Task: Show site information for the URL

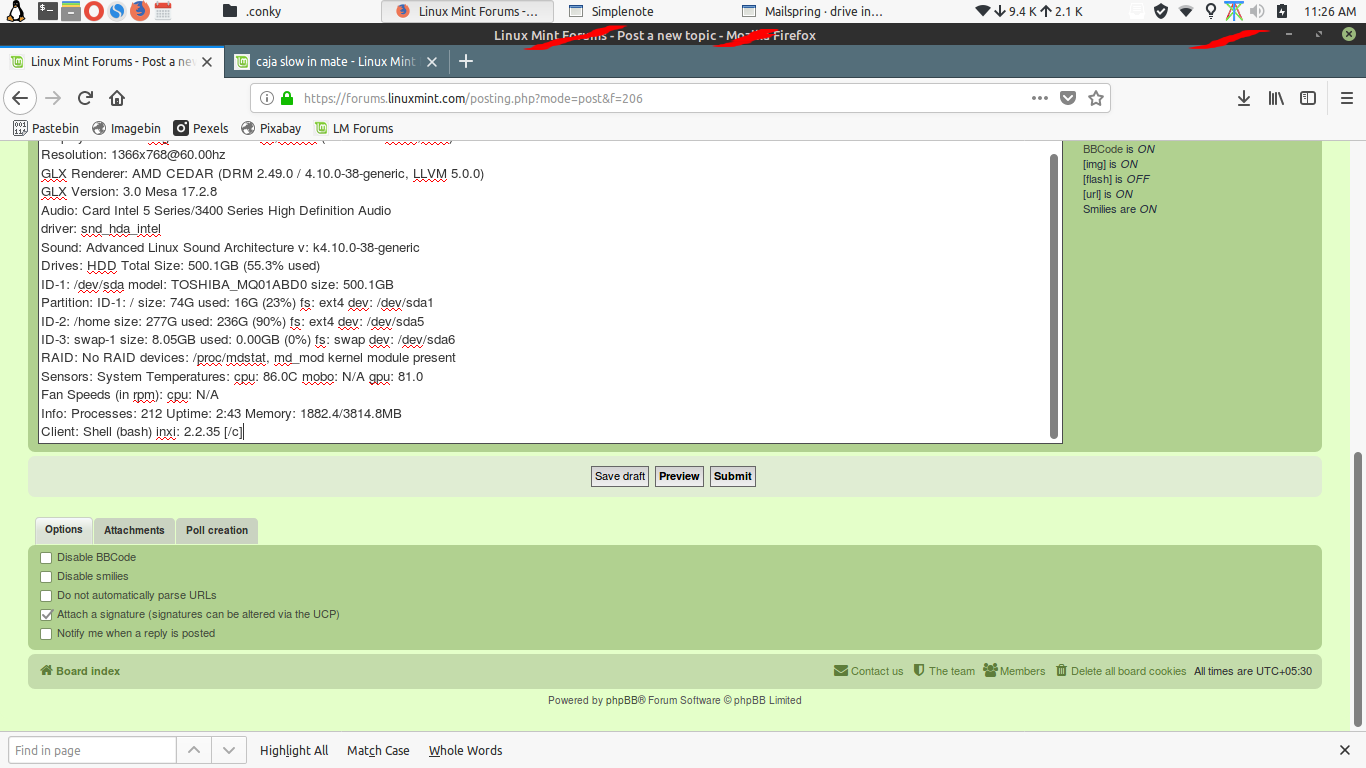Action: [x=266, y=98]
